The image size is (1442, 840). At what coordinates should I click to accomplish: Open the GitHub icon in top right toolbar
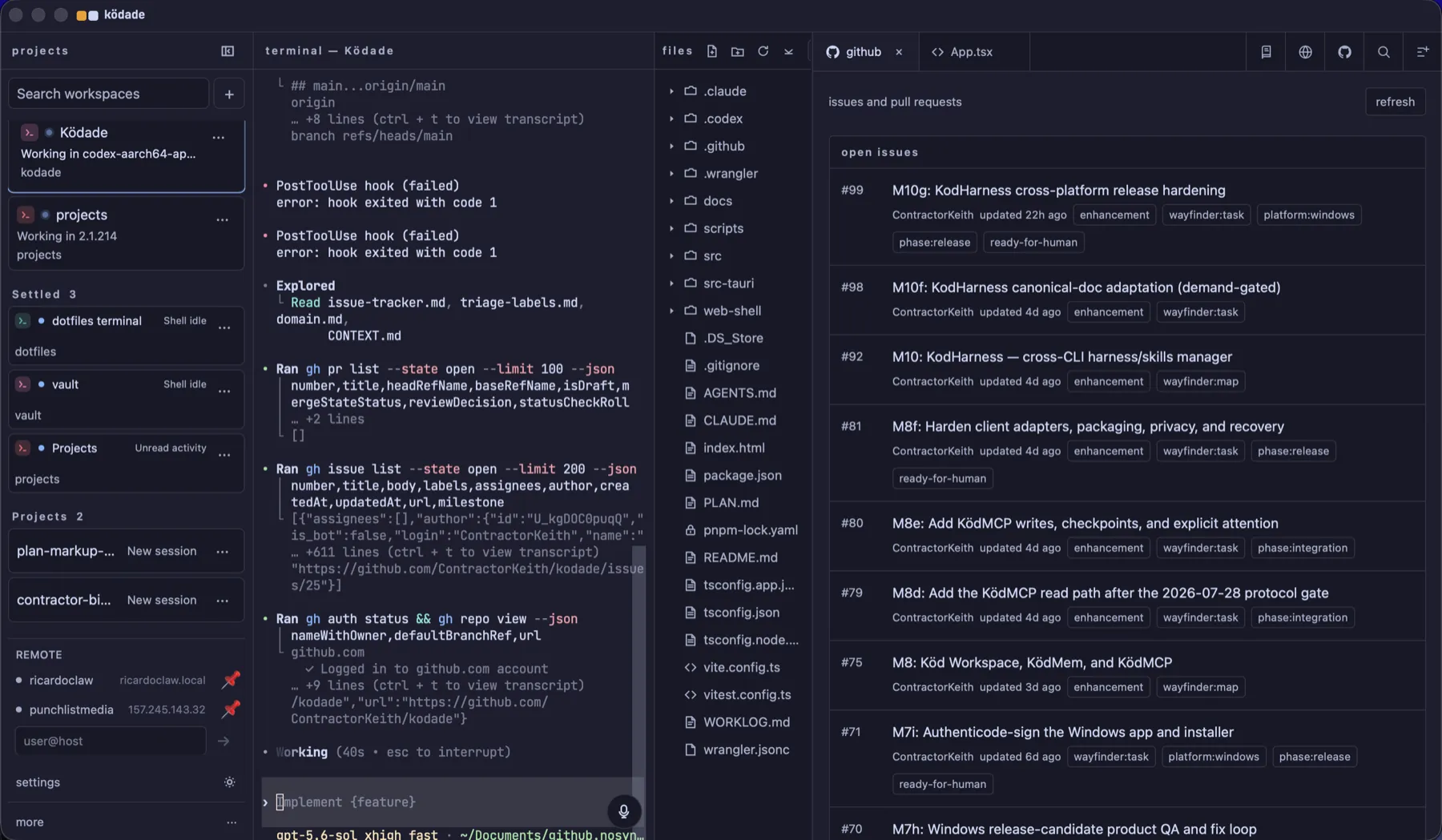[x=1344, y=52]
